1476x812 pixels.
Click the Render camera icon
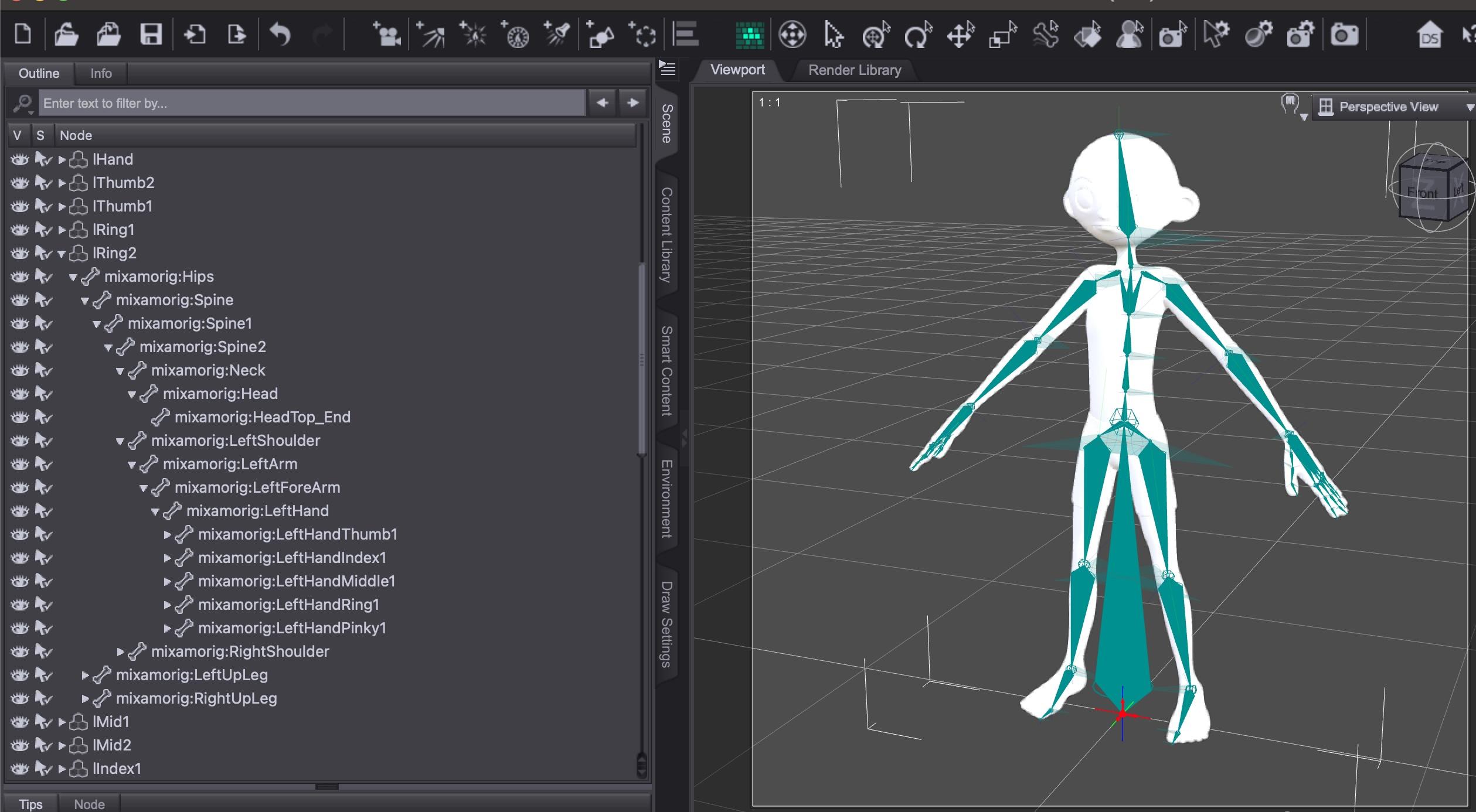(x=1344, y=35)
